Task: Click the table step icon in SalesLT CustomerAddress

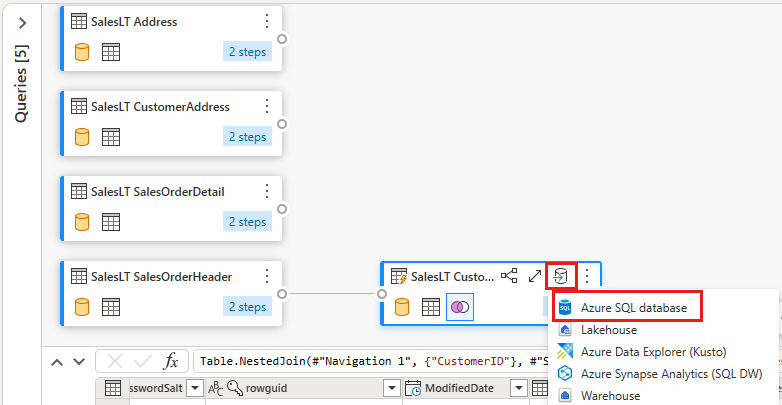Action: (111, 137)
